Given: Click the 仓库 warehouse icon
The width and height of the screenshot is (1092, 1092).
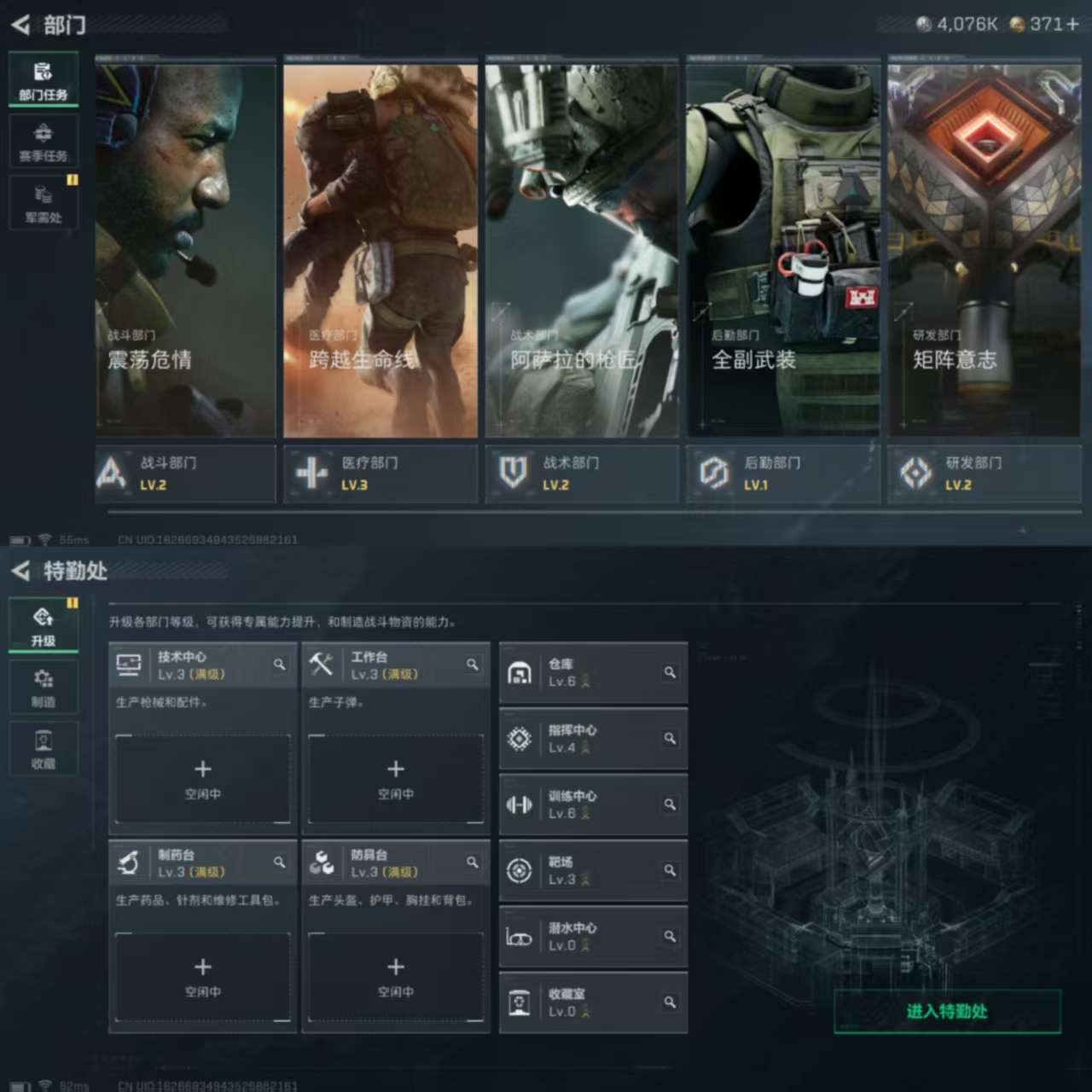Looking at the screenshot, I should (x=520, y=673).
